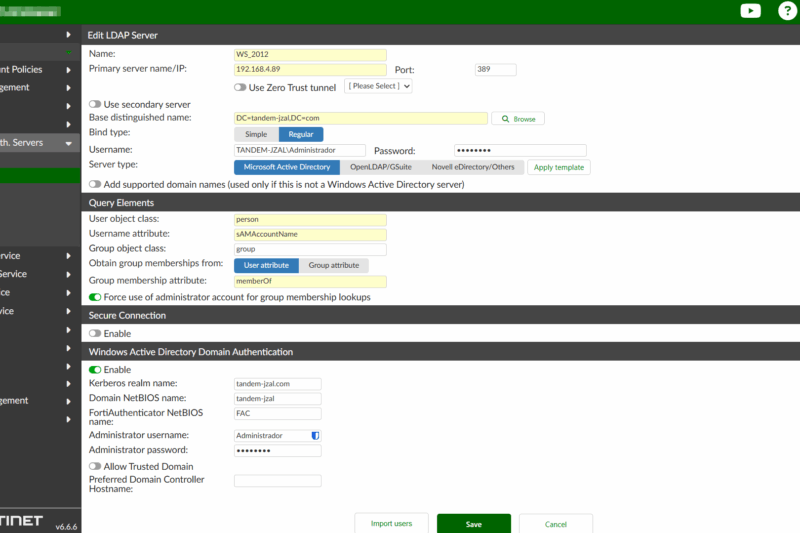Enable the Secure Connection switch
The height and width of the screenshot is (533, 800).
(x=95, y=334)
